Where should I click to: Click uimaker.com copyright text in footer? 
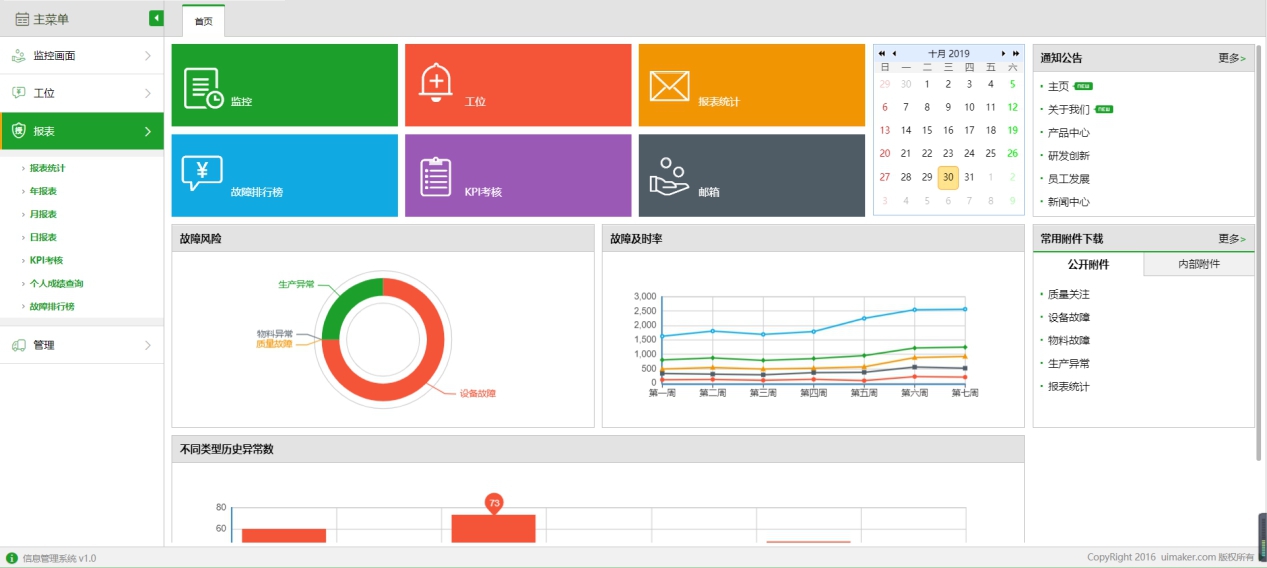pos(1187,558)
